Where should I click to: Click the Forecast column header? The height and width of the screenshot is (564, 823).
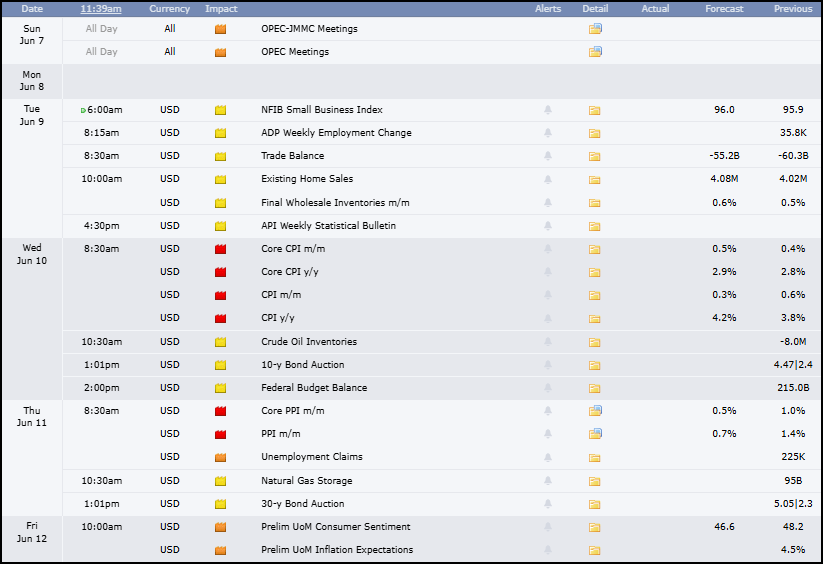coord(724,9)
